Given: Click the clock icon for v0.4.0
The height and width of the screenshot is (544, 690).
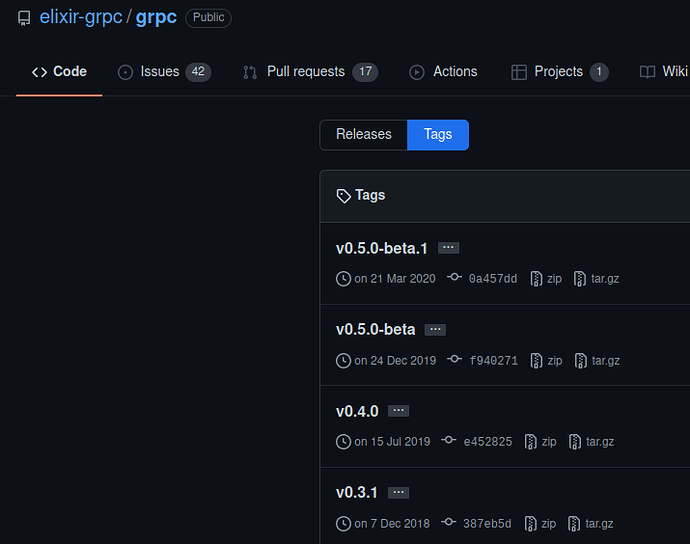Looking at the screenshot, I should coord(343,441).
